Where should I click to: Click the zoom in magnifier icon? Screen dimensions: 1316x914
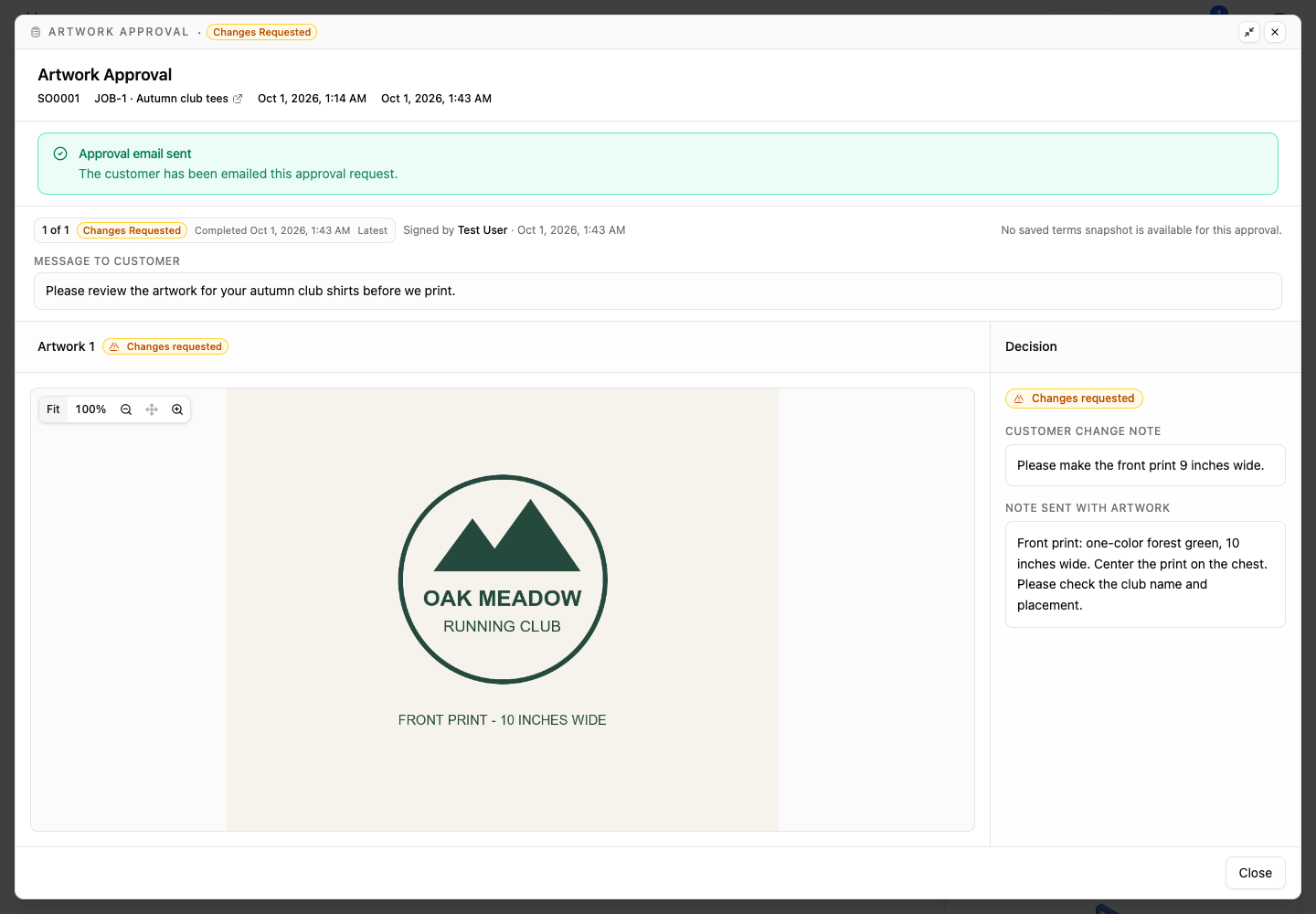click(177, 409)
